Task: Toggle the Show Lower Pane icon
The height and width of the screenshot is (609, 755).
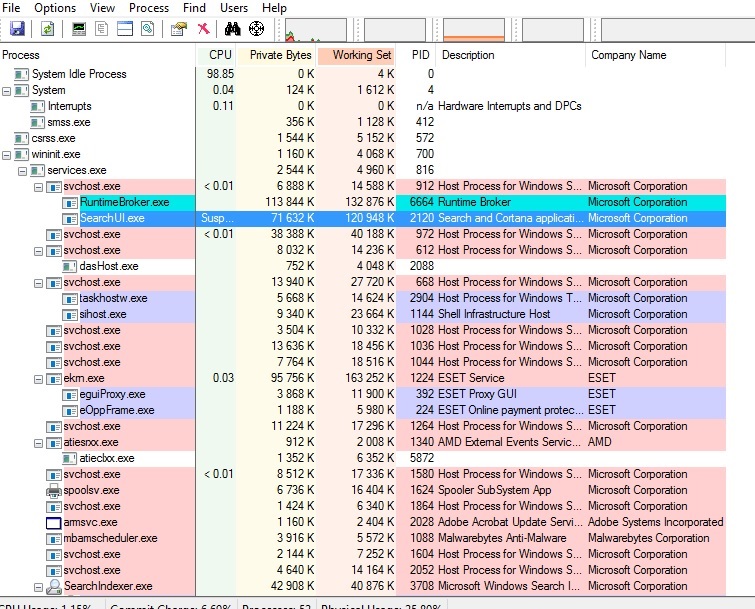Action: click(x=125, y=28)
